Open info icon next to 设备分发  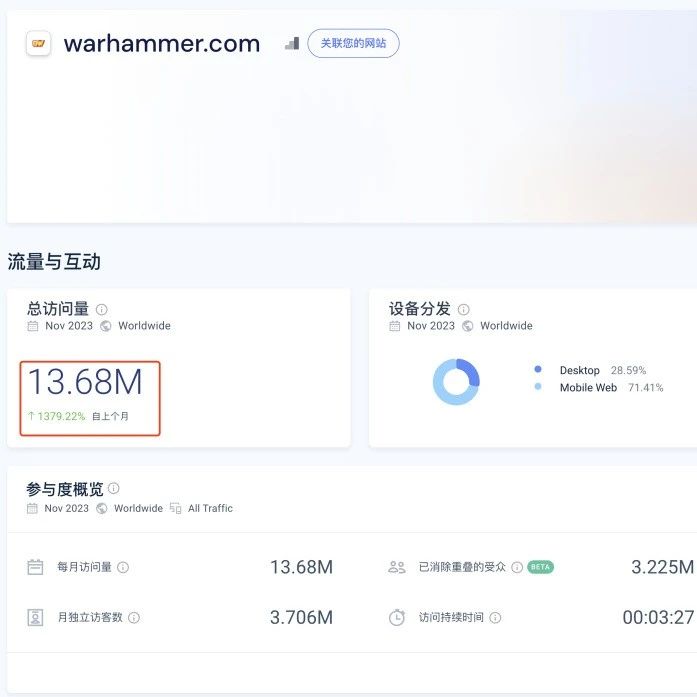464,309
